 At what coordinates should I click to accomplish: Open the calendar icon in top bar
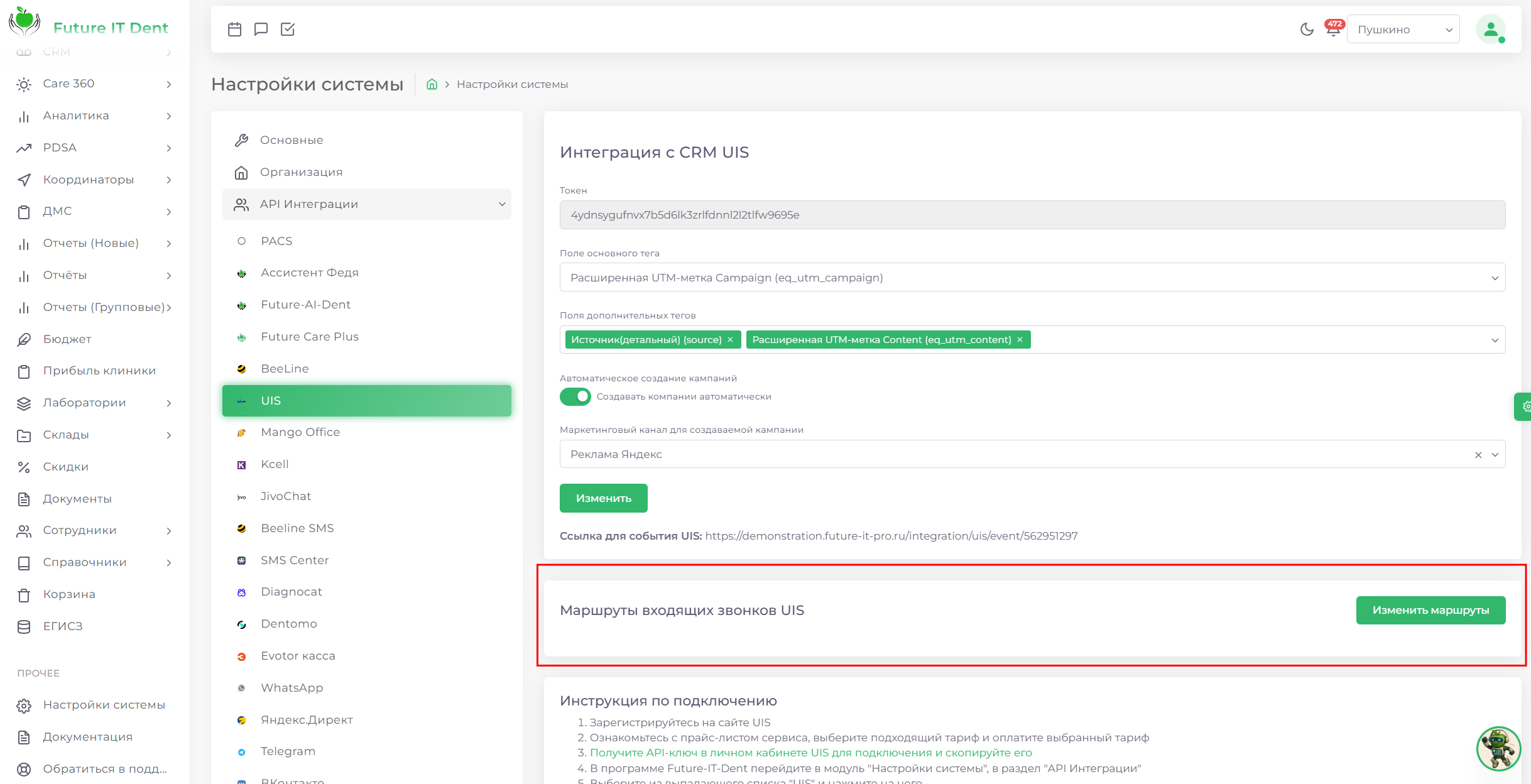[234, 29]
